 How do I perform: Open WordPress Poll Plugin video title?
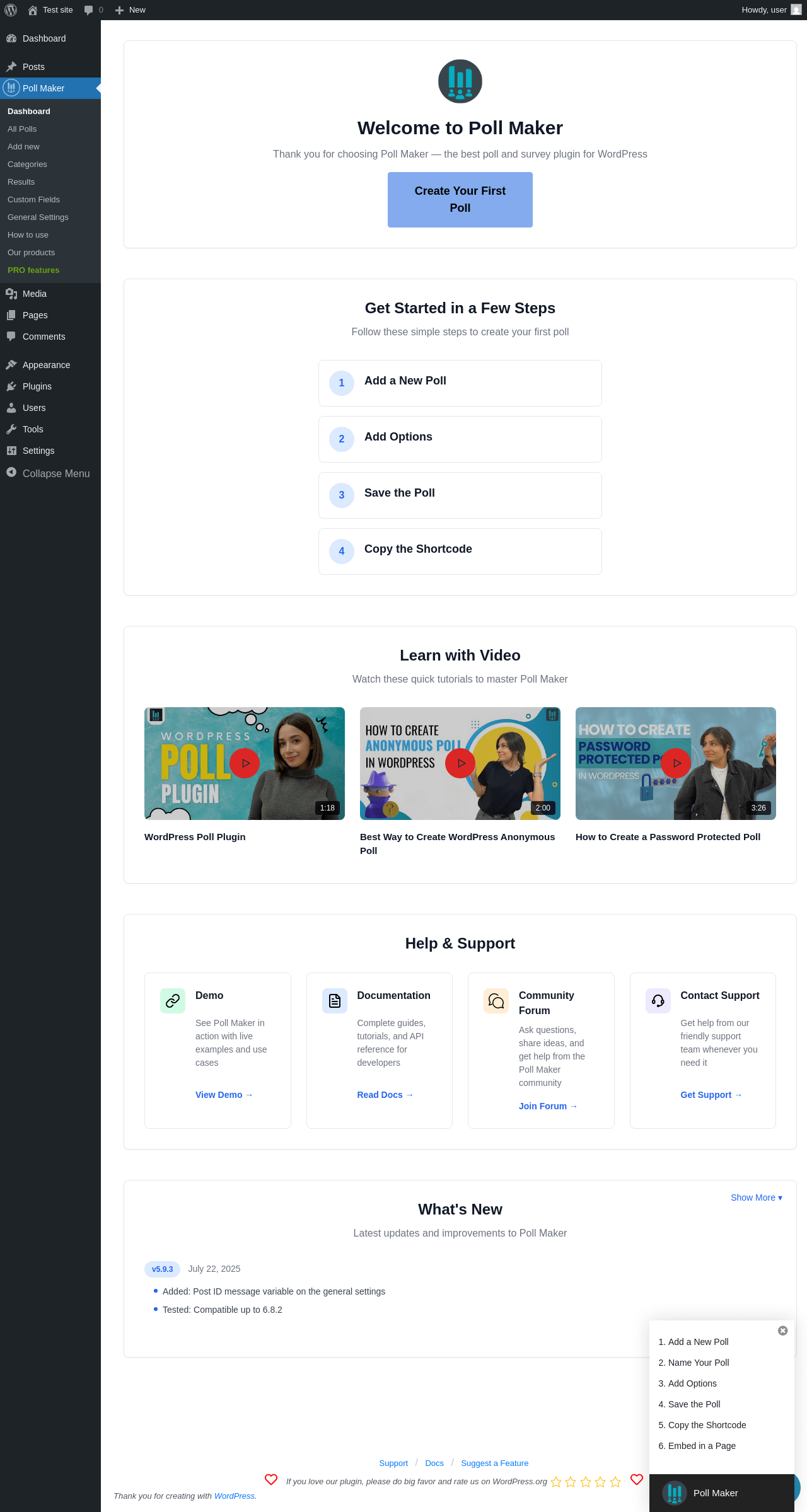point(195,837)
